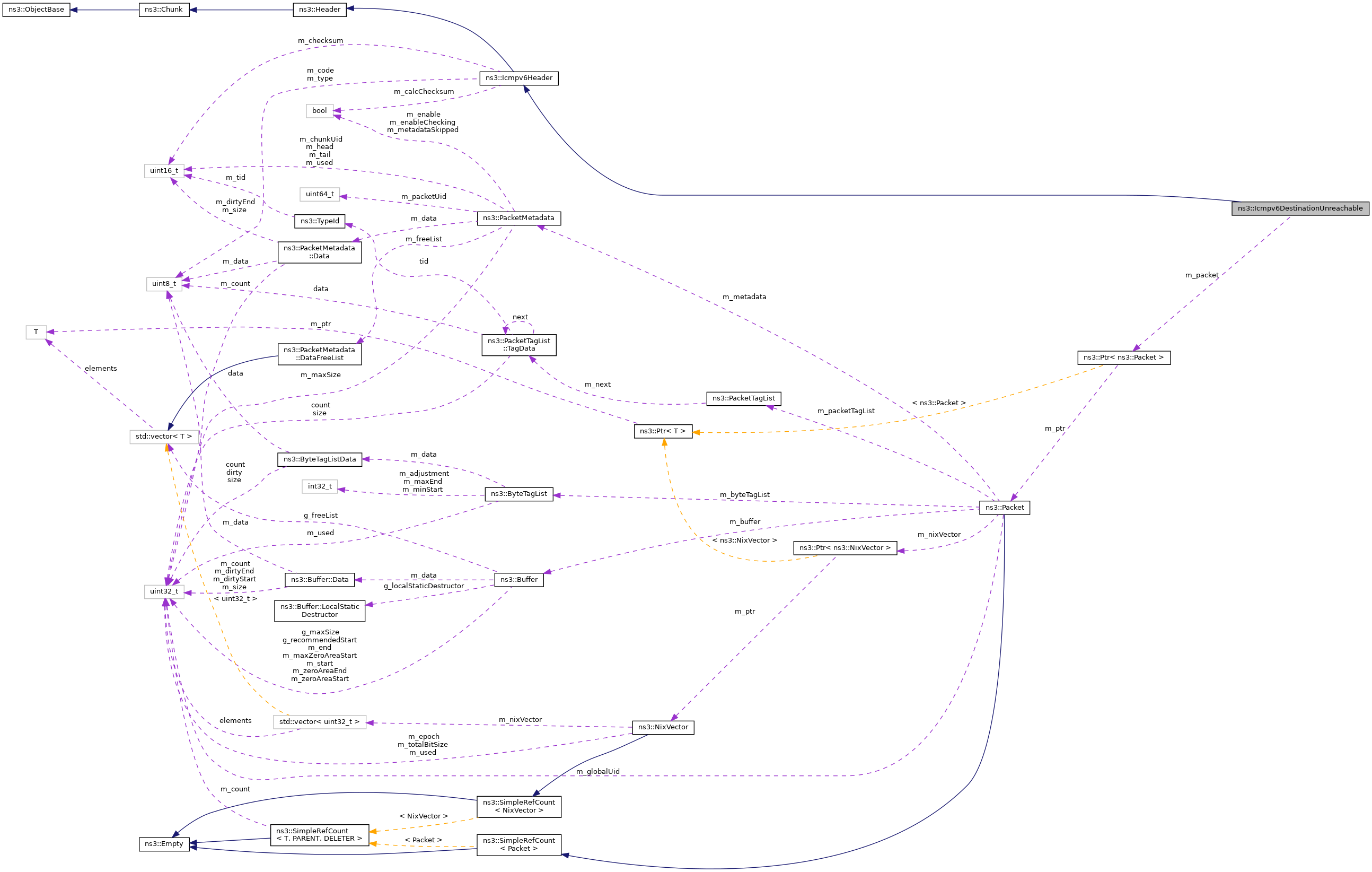Click the m_packetUid edge label
Screen dimensions: 1372x872
424,197
